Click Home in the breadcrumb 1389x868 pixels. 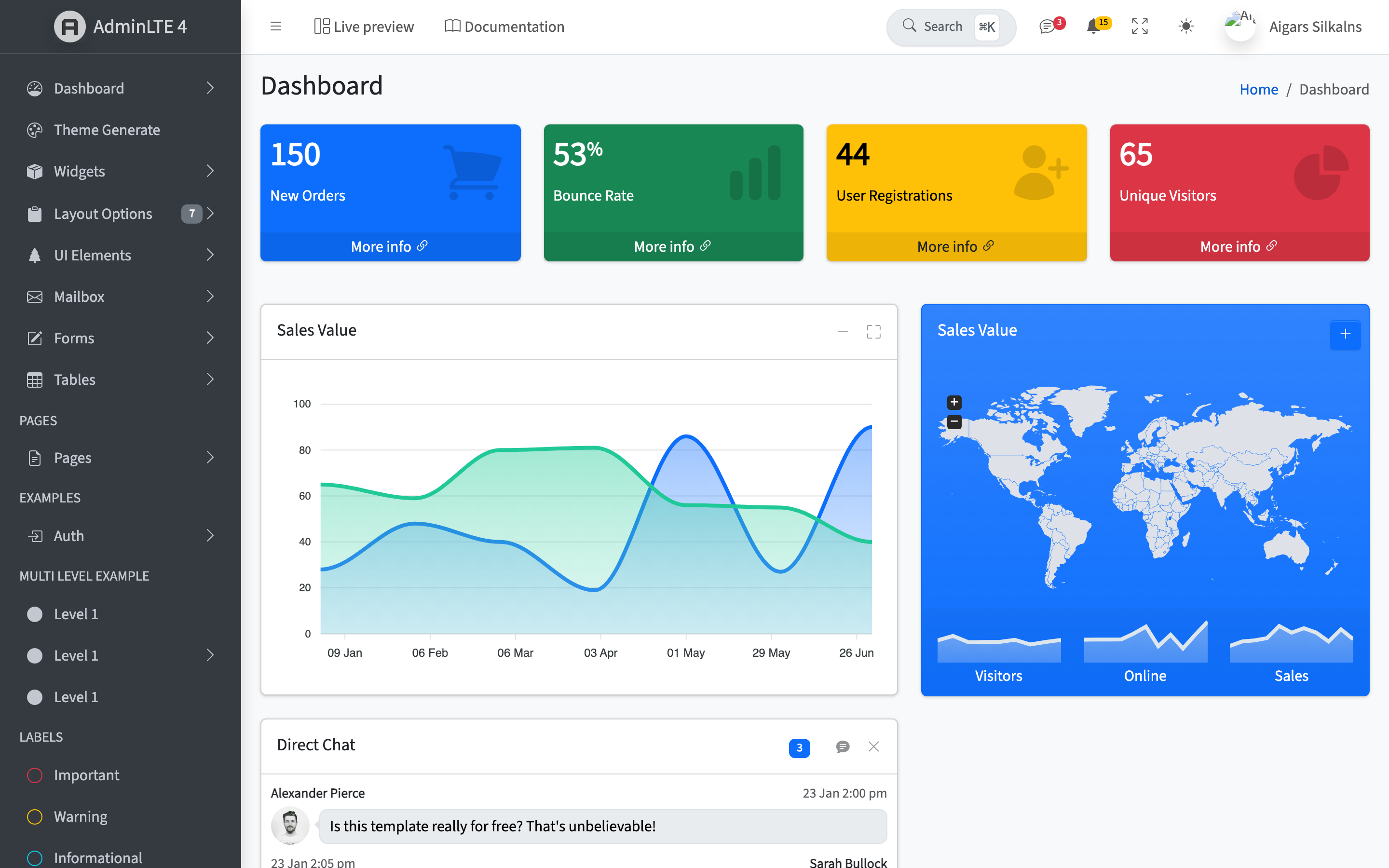[1258, 89]
